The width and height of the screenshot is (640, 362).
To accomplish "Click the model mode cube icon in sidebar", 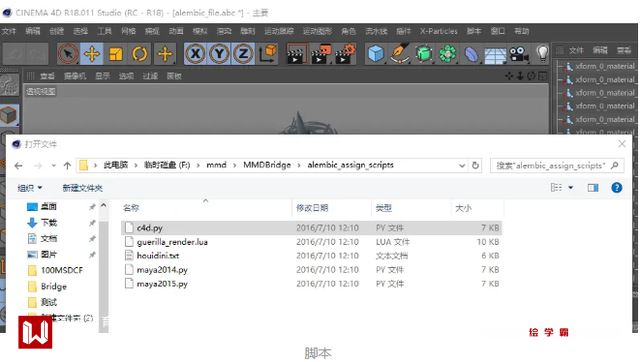I will click(9, 115).
